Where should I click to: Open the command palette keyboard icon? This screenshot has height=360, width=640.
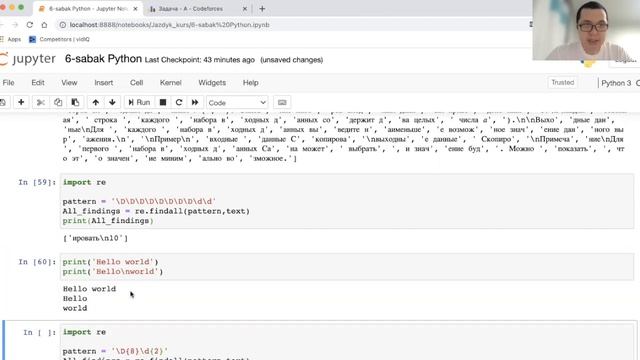click(x=282, y=102)
